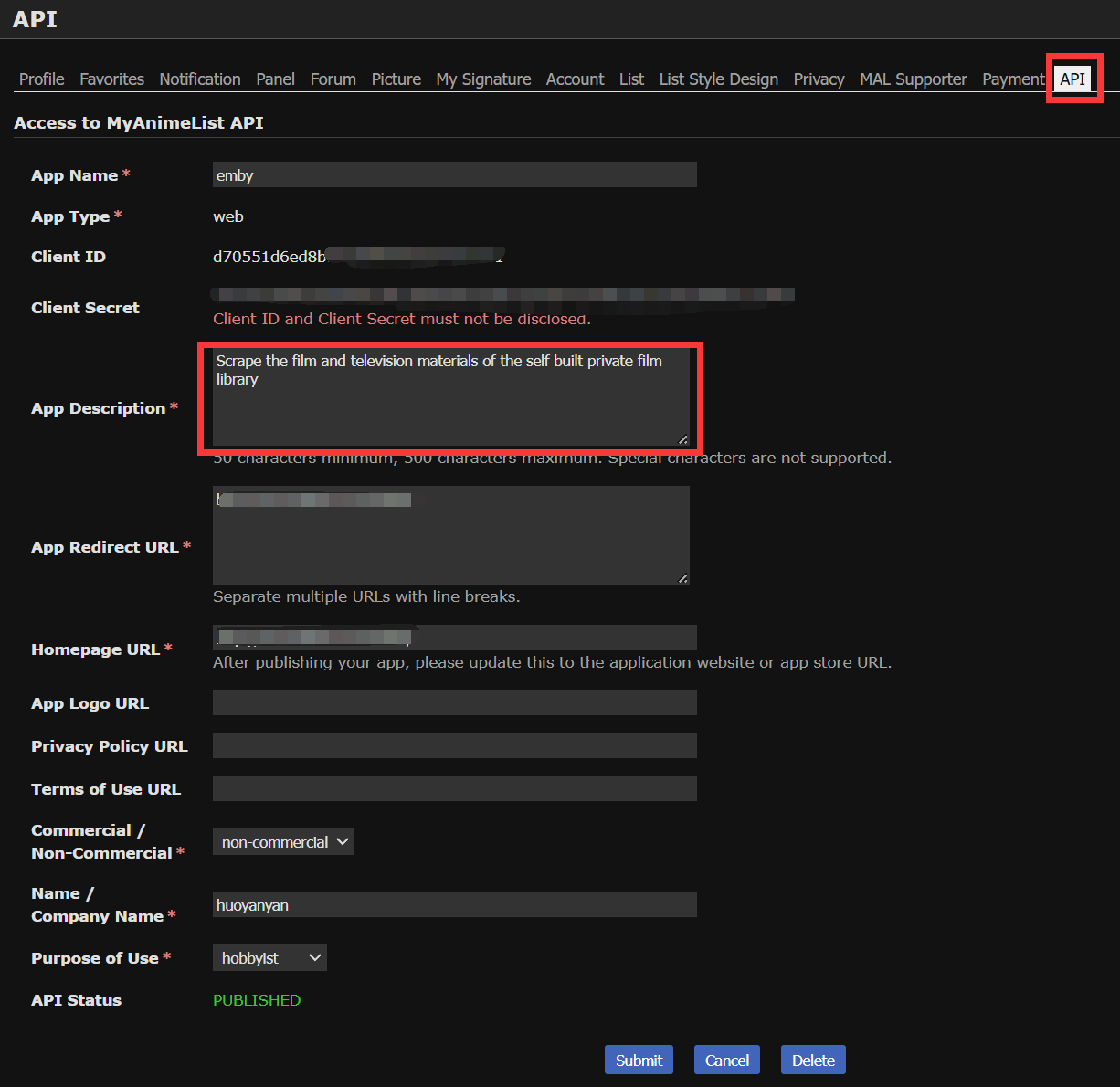Viewport: 1120px width, 1087px height.
Task: Click the API tab
Action: pos(1072,79)
